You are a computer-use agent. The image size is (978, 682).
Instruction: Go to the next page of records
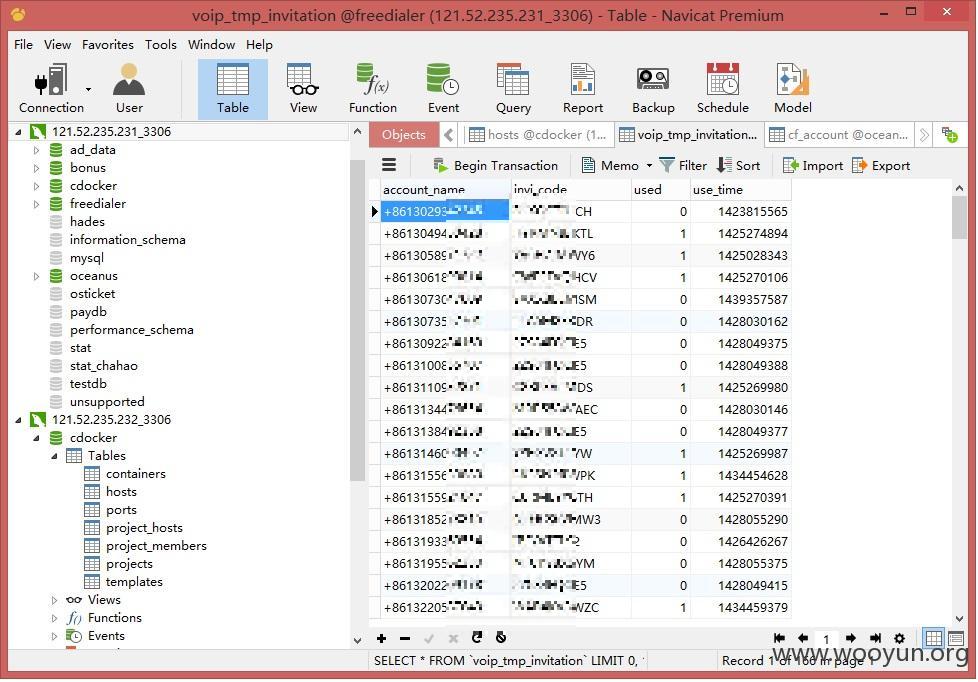point(851,638)
